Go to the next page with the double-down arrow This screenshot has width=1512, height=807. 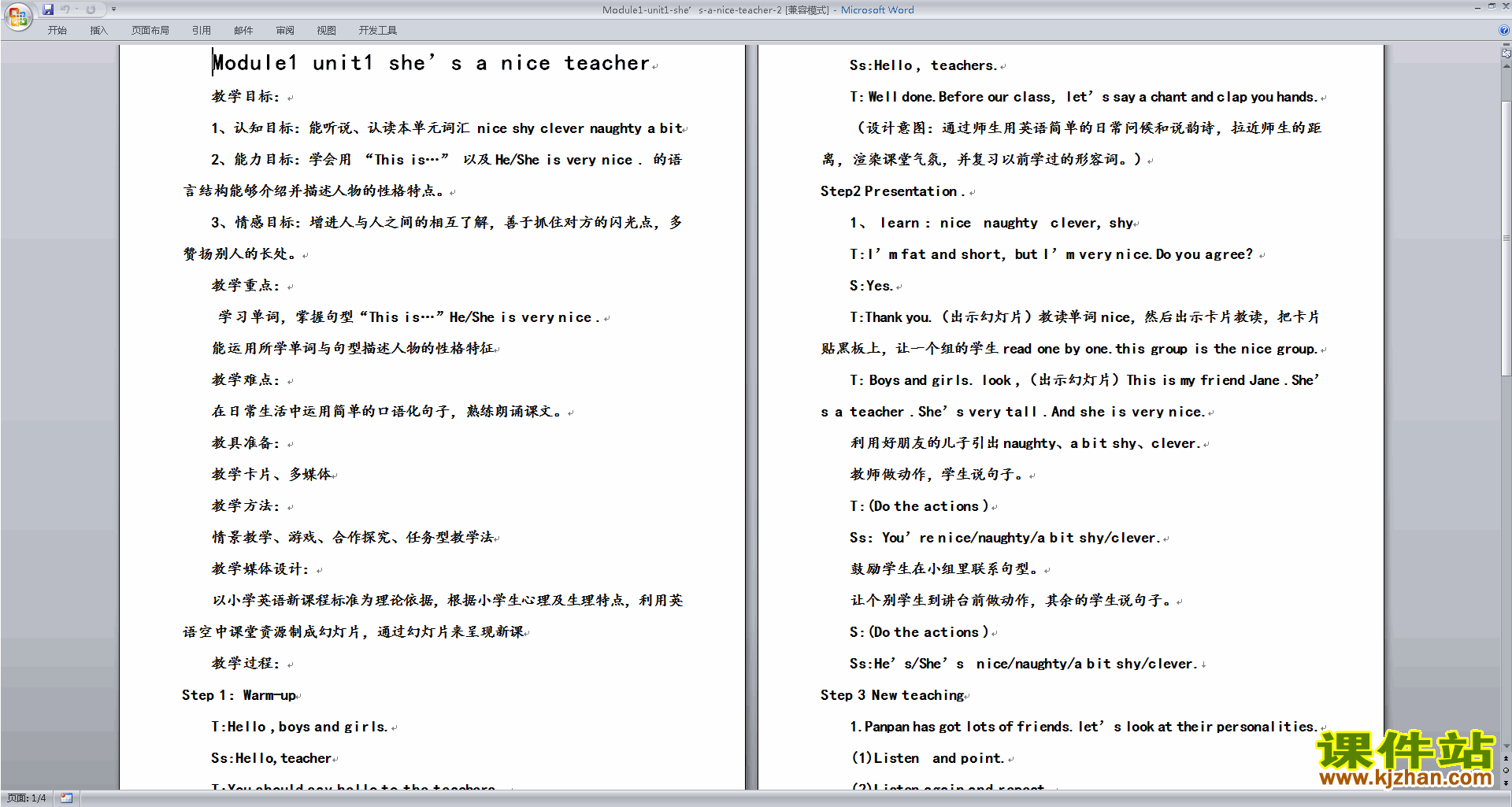click(1506, 783)
